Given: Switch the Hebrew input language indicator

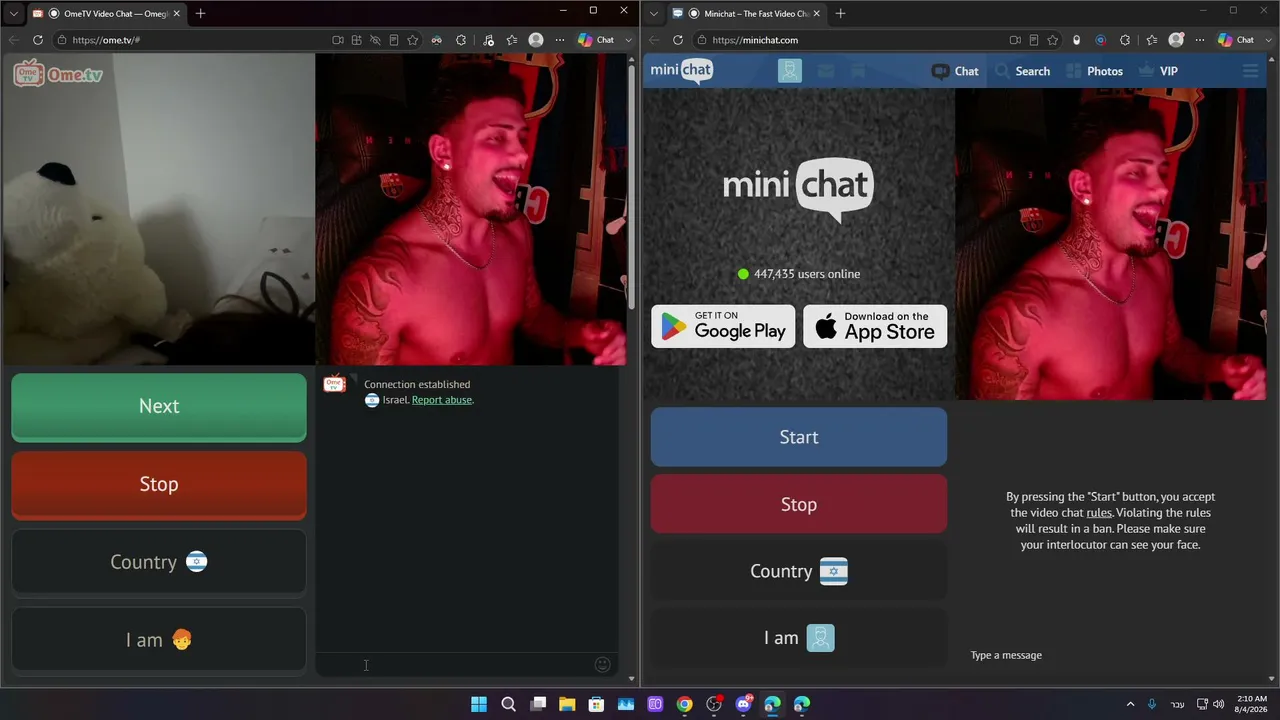Looking at the screenshot, I should pos(1178,704).
